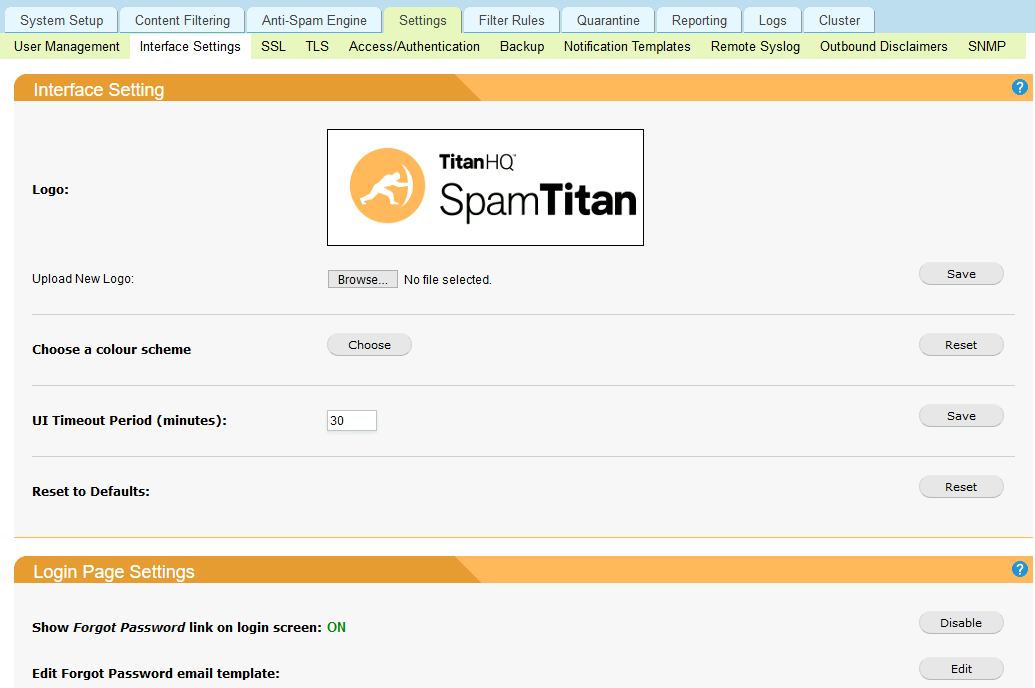Screen dimensions: 1035x688
Task: Open the SSL settings page
Action: click(x=273, y=46)
